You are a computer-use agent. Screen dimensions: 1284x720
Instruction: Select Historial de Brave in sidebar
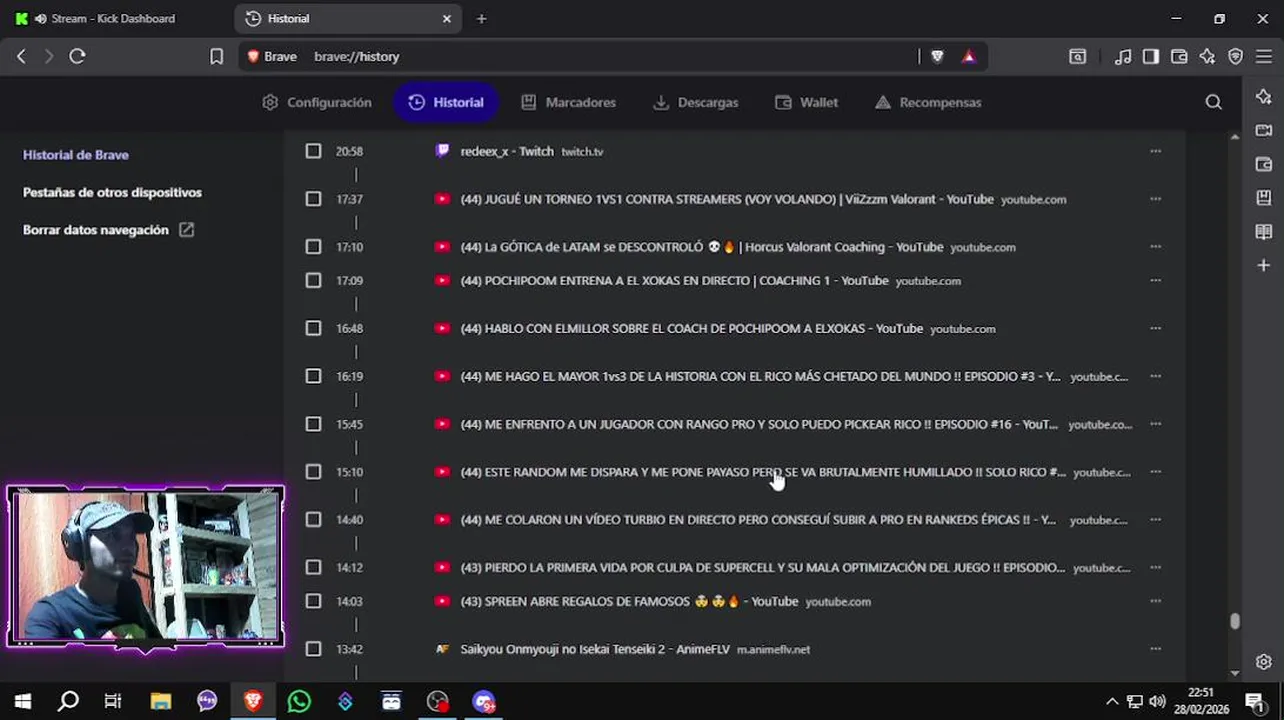coord(76,155)
